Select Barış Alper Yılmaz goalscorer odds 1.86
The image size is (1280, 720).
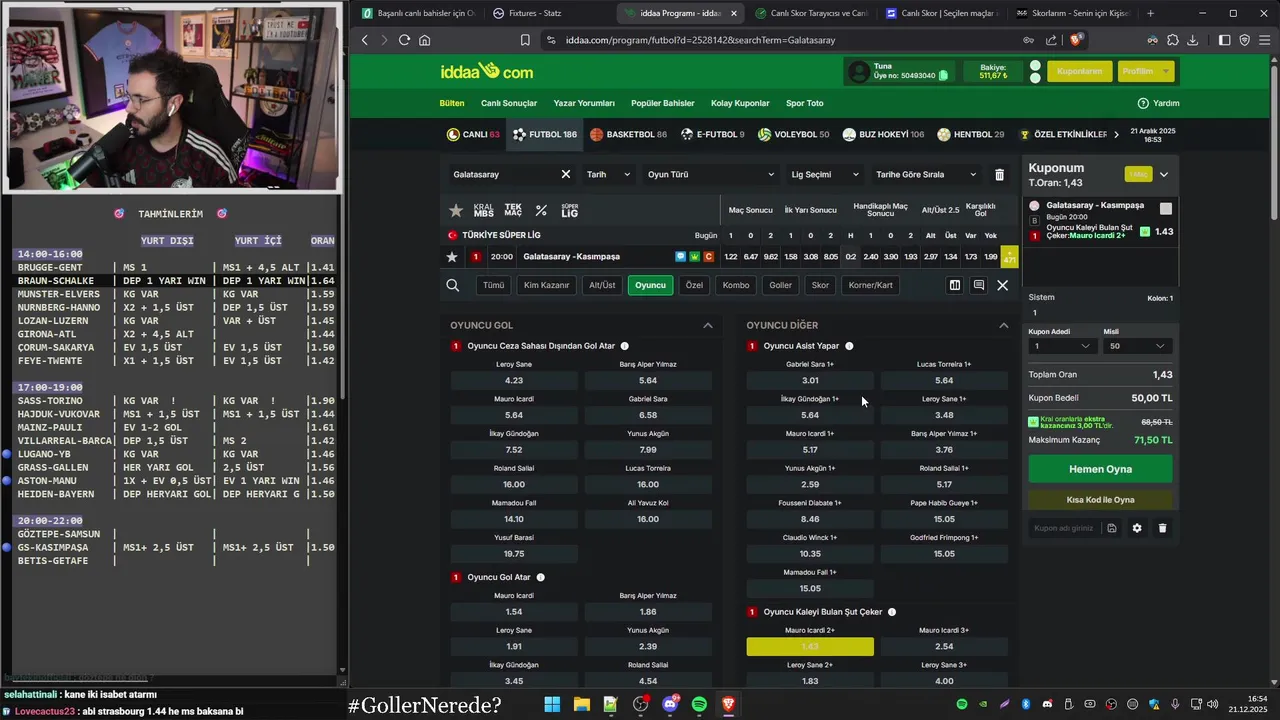648,612
